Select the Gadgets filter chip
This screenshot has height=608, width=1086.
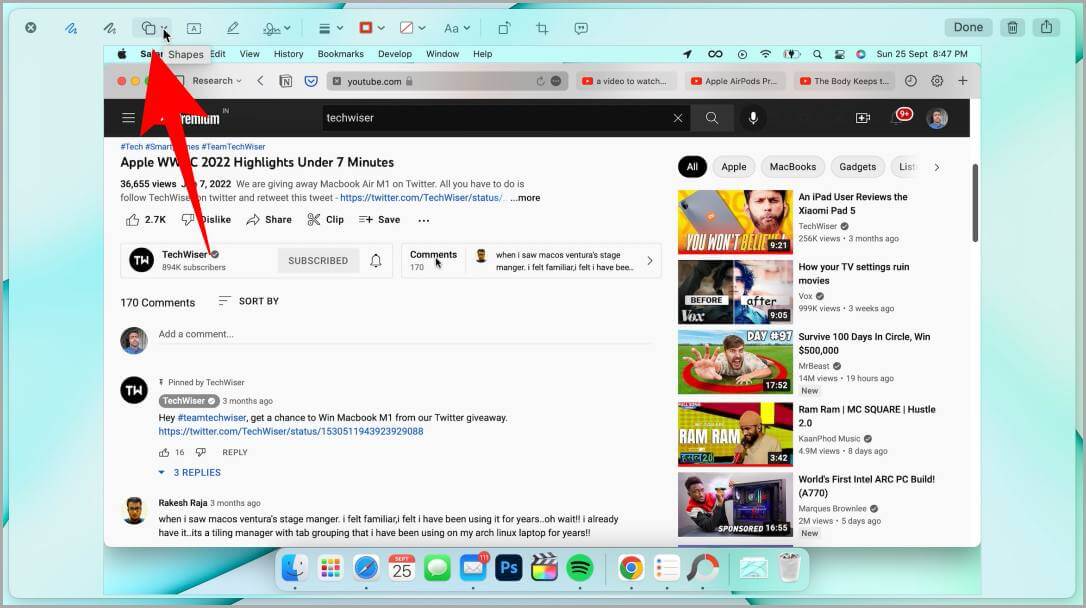click(x=857, y=167)
